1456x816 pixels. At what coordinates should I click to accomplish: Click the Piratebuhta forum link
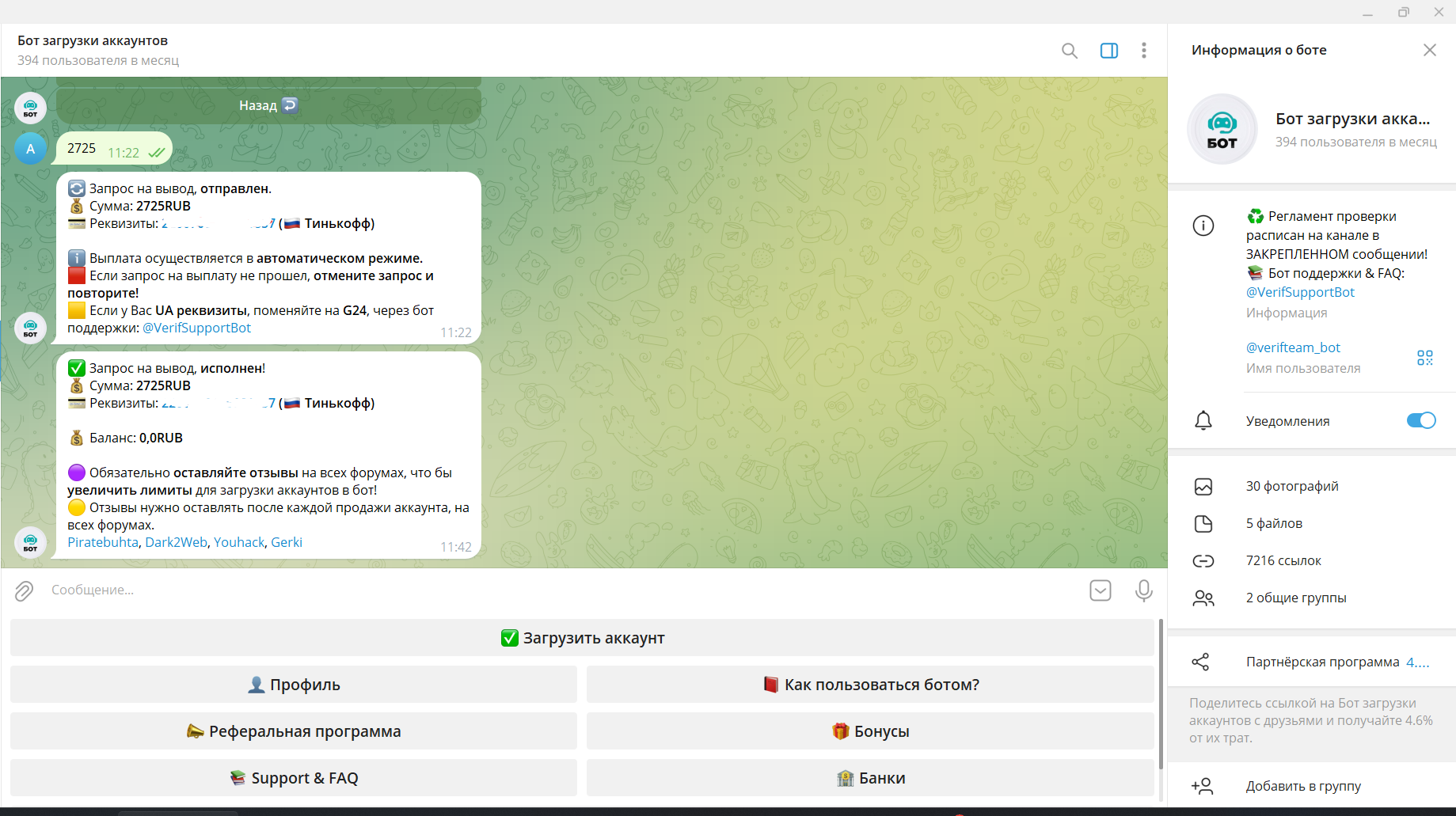pos(103,542)
